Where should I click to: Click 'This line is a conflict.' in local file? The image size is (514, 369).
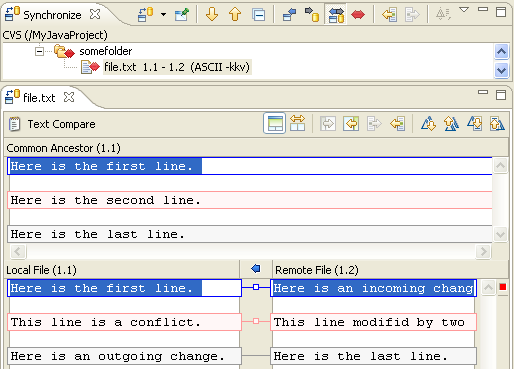(105, 322)
